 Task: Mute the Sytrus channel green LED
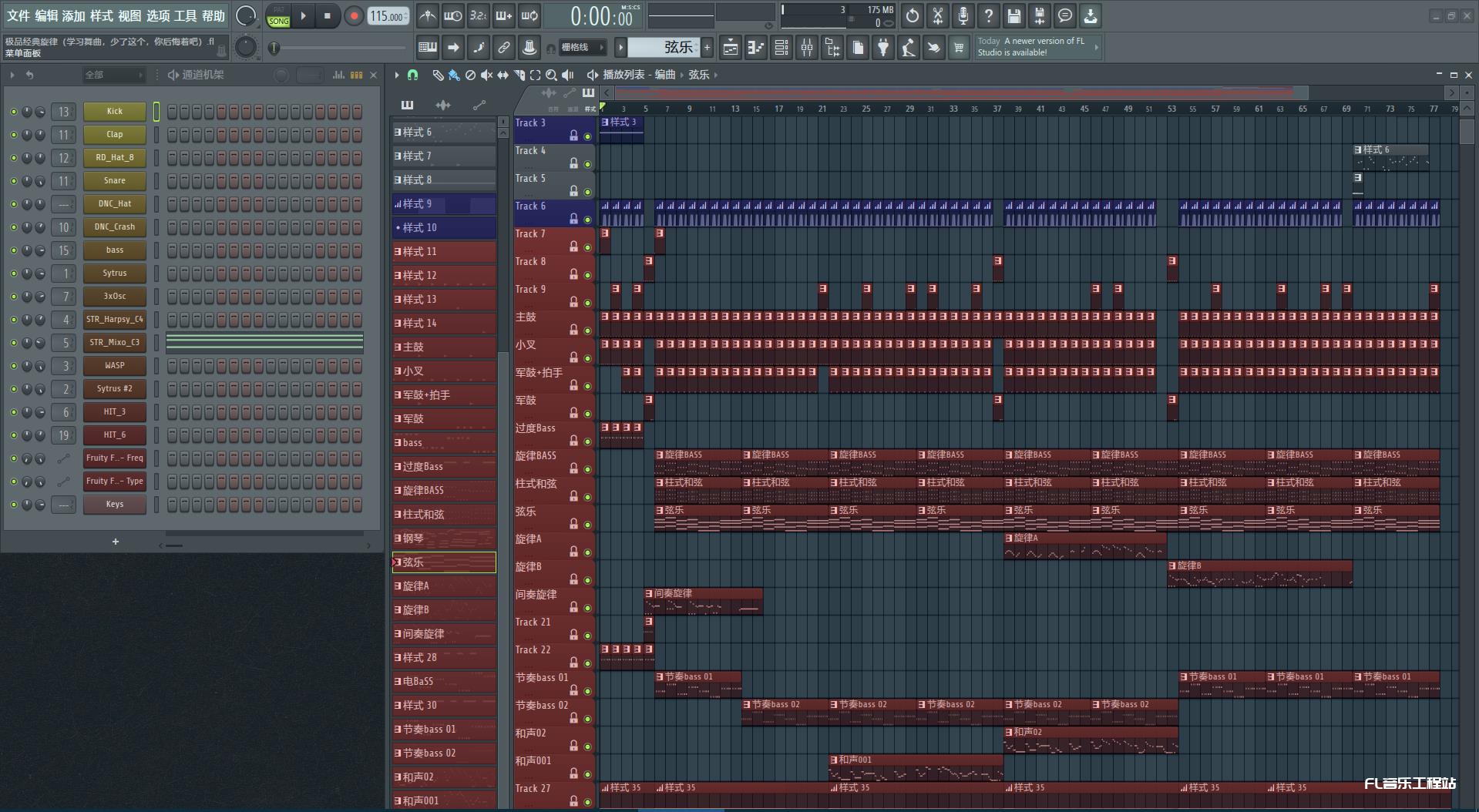[x=13, y=273]
